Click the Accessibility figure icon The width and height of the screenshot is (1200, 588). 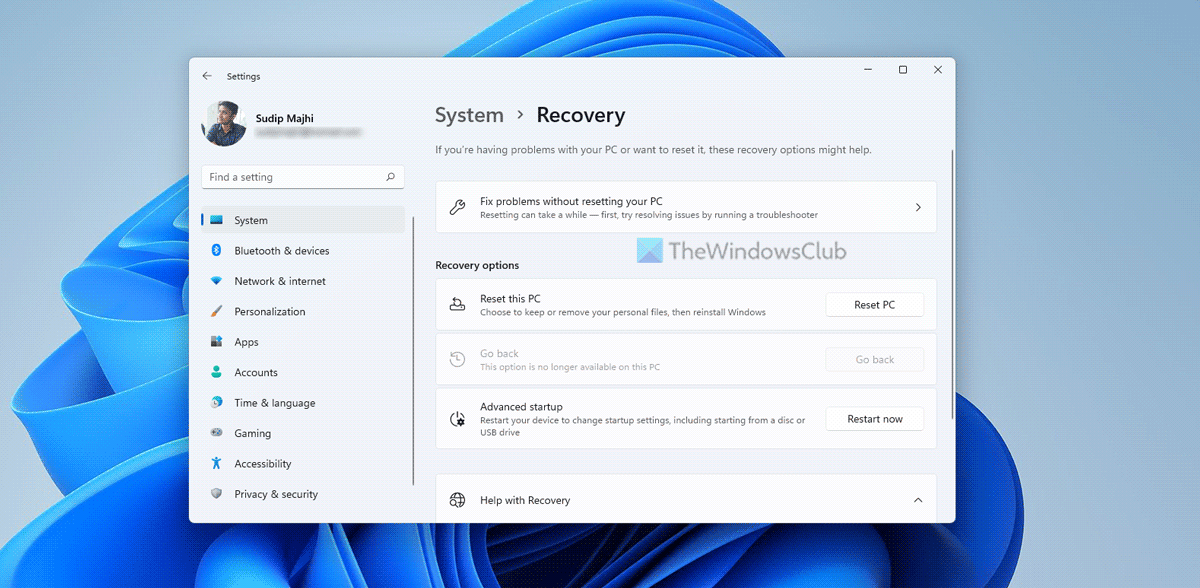click(216, 464)
